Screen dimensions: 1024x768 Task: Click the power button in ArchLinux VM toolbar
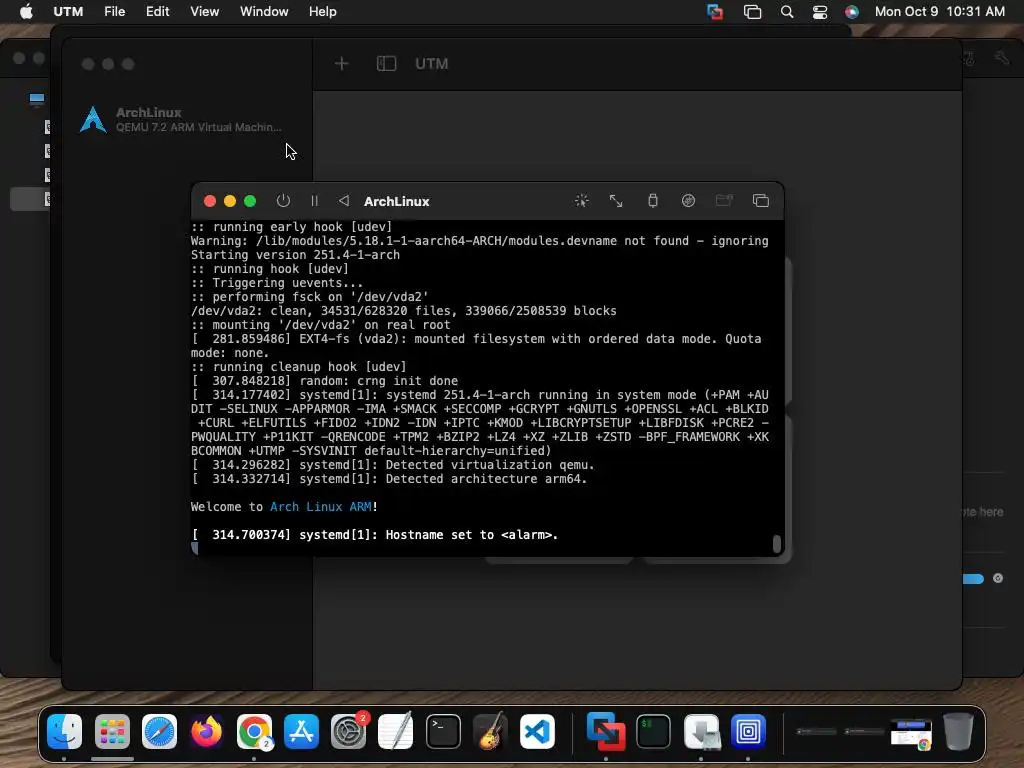pyautogui.click(x=283, y=200)
